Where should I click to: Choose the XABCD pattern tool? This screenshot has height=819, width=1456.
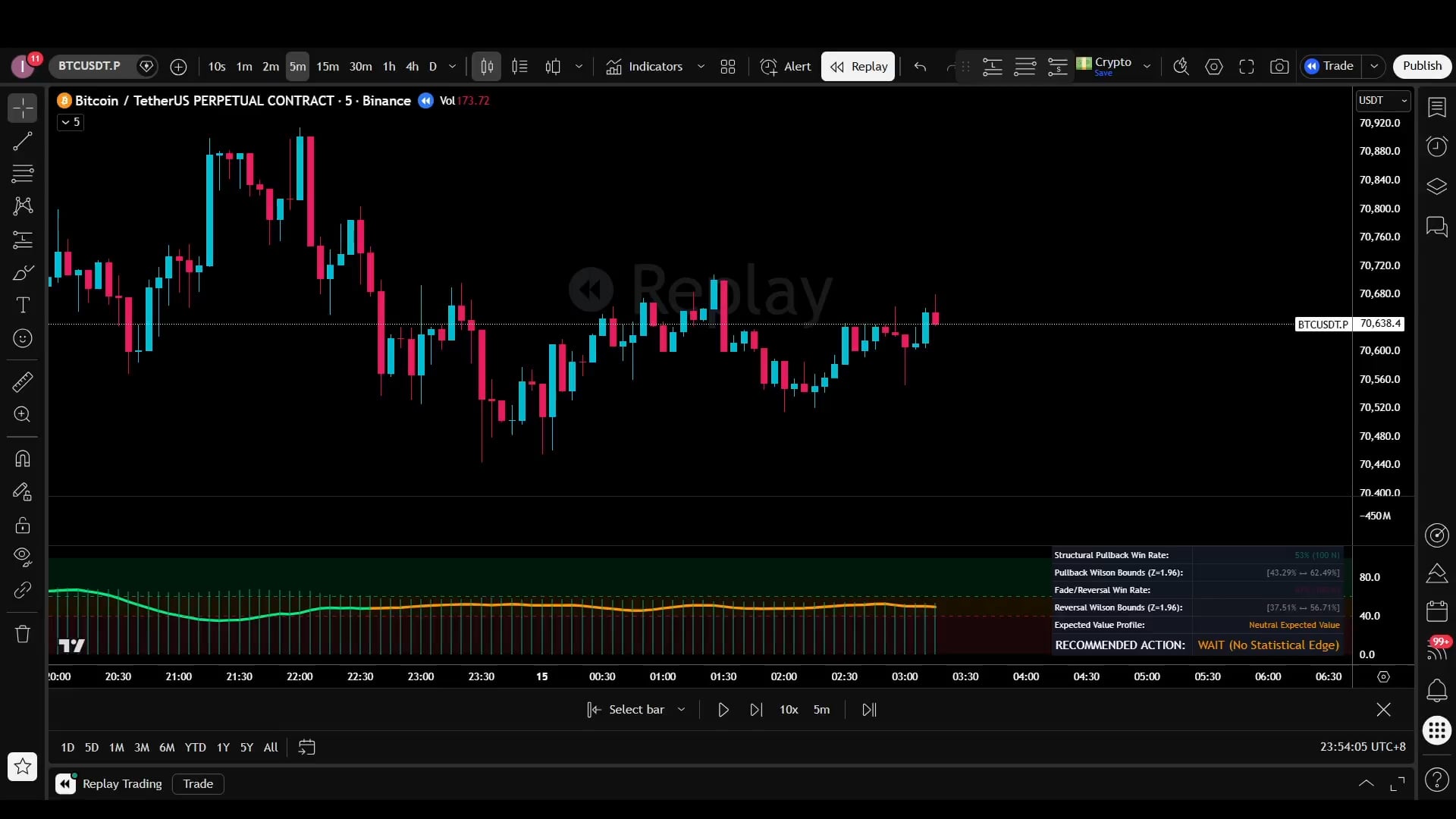point(23,206)
